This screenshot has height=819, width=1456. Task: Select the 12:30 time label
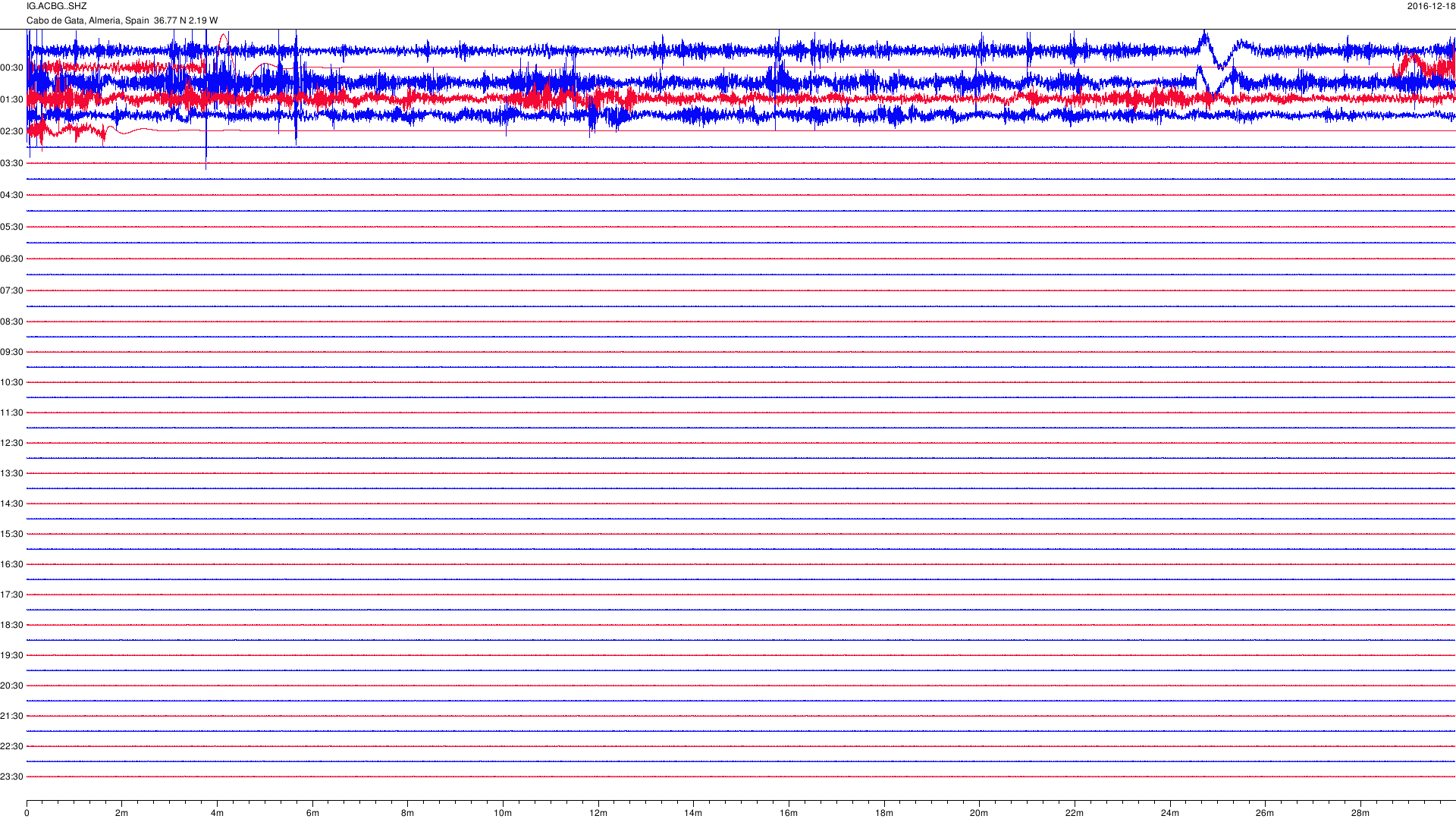(11, 443)
